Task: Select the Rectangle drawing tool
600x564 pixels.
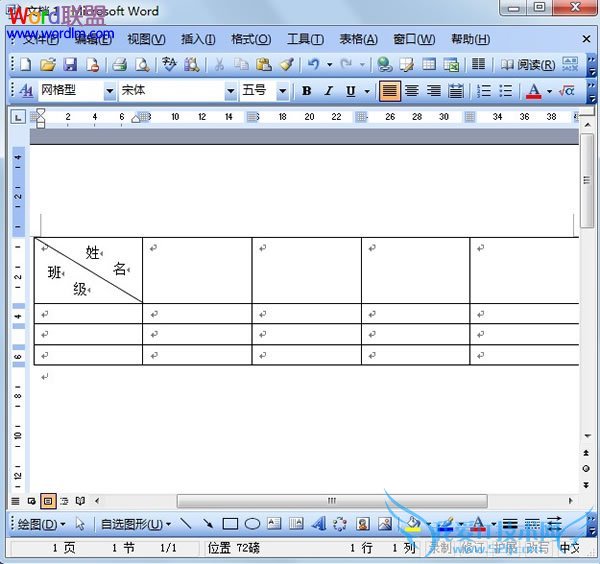Action: click(x=230, y=523)
